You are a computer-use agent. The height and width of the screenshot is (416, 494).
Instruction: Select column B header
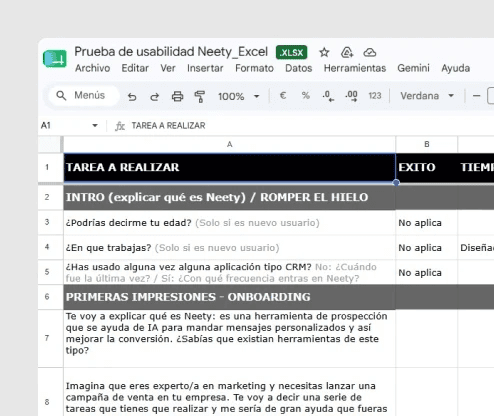[x=427, y=145]
